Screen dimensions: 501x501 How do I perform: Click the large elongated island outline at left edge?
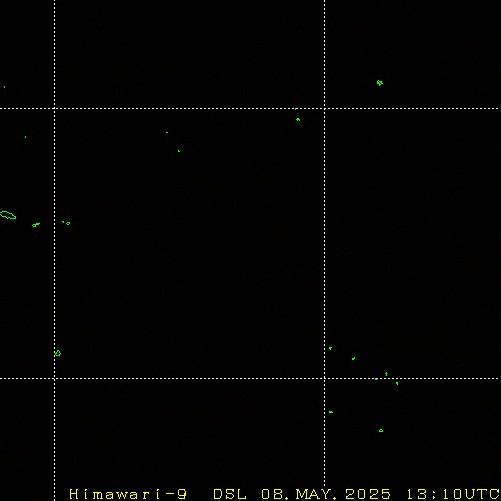8,215
